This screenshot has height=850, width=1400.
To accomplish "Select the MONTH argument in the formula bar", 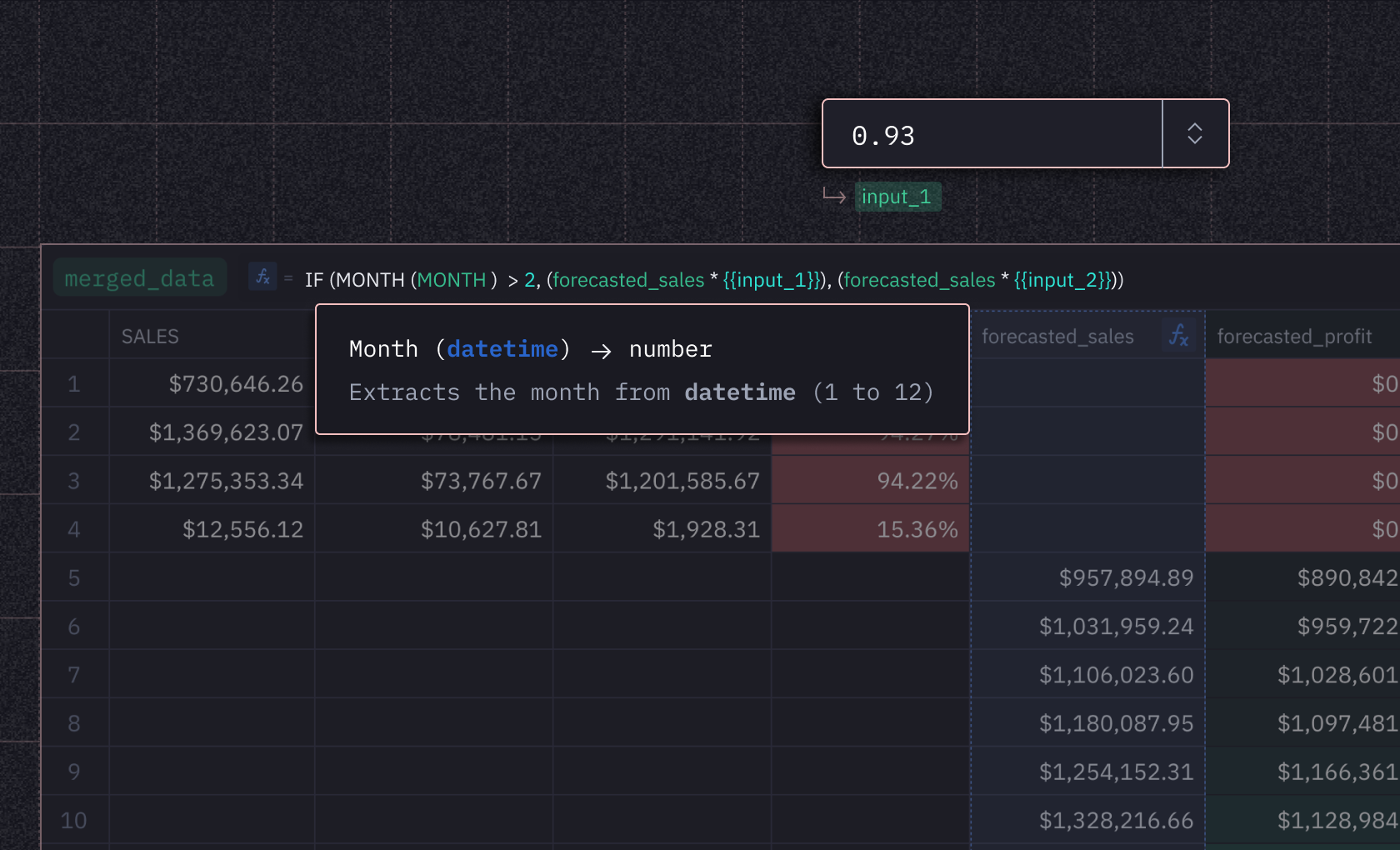I will click(452, 280).
